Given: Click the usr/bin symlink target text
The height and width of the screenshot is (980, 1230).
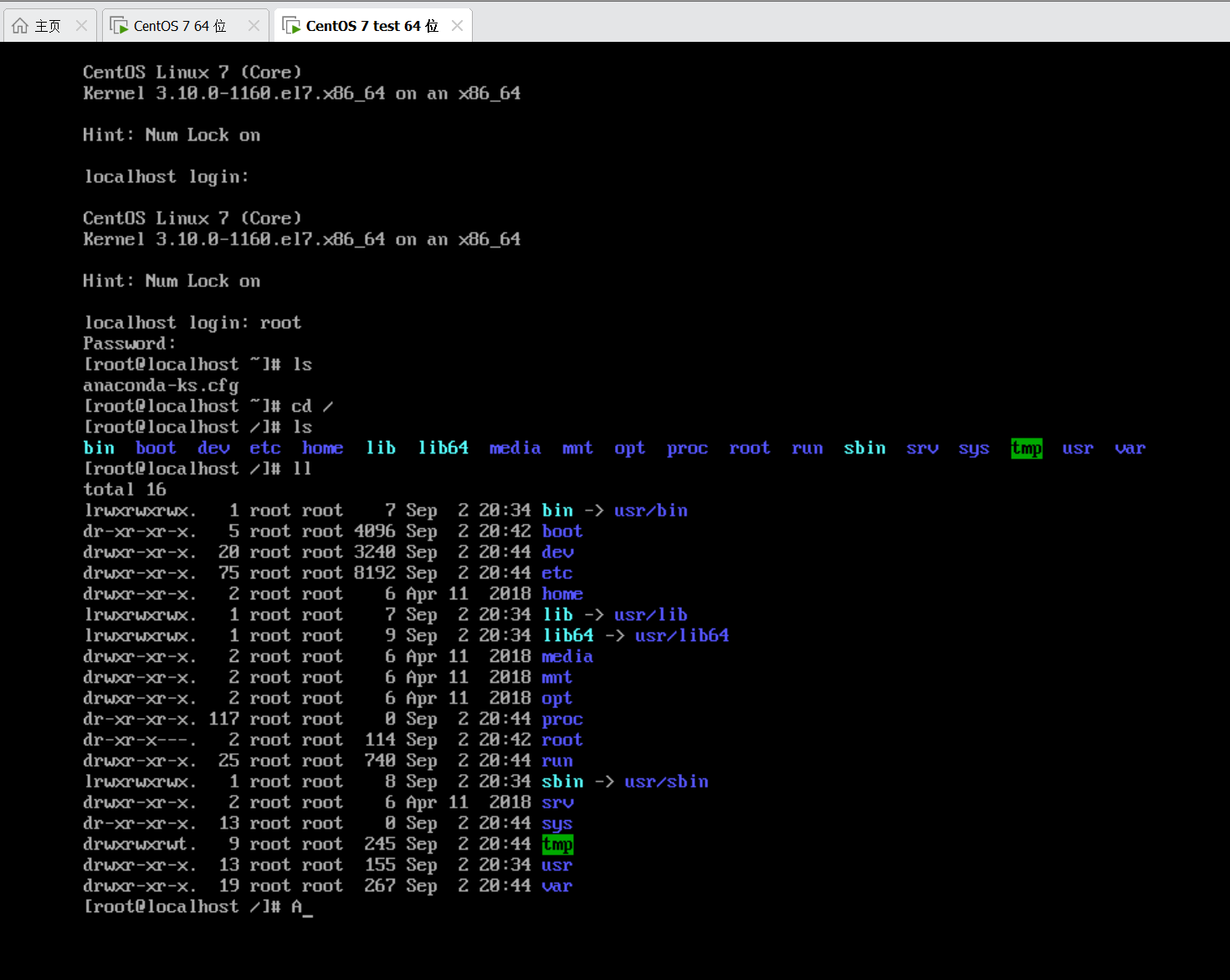Looking at the screenshot, I should [x=650, y=511].
